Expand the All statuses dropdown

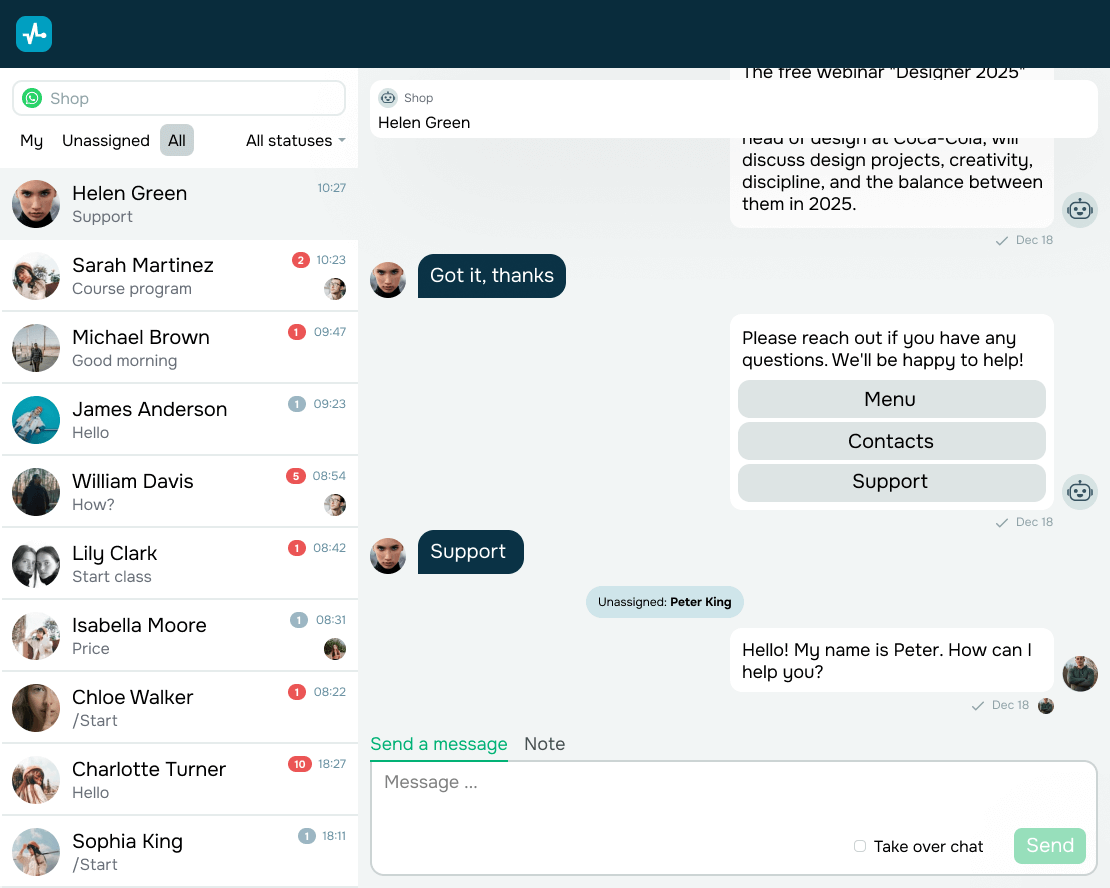295,140
